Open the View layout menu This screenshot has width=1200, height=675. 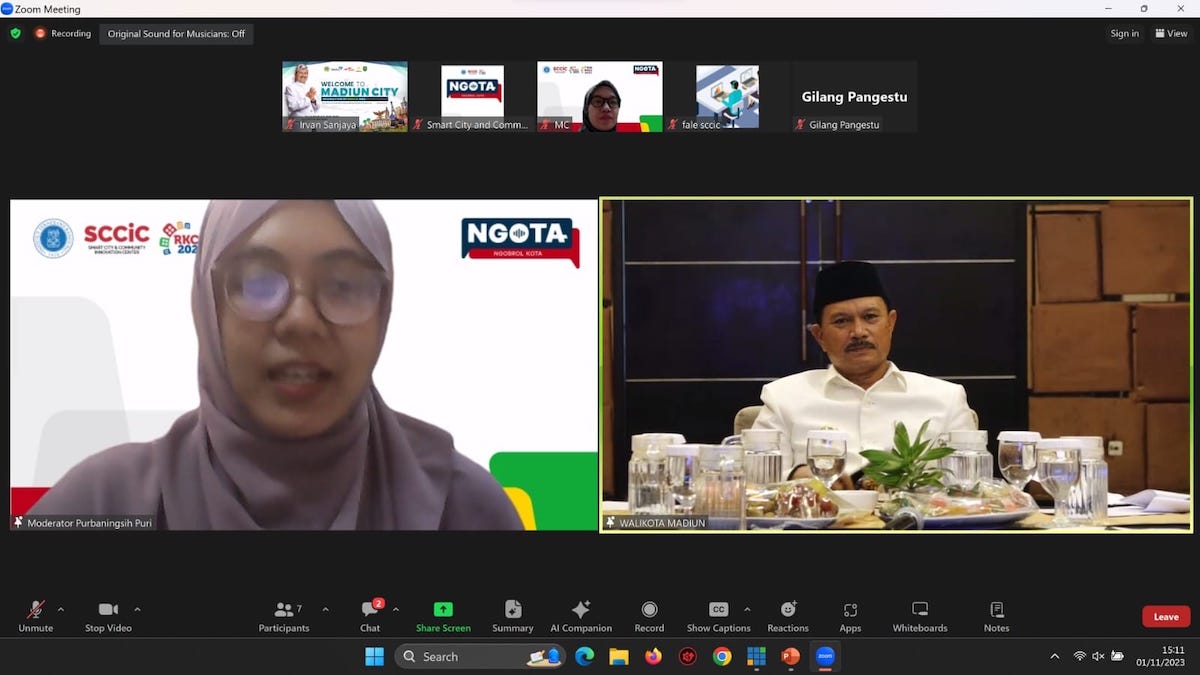click(1171, 33)
